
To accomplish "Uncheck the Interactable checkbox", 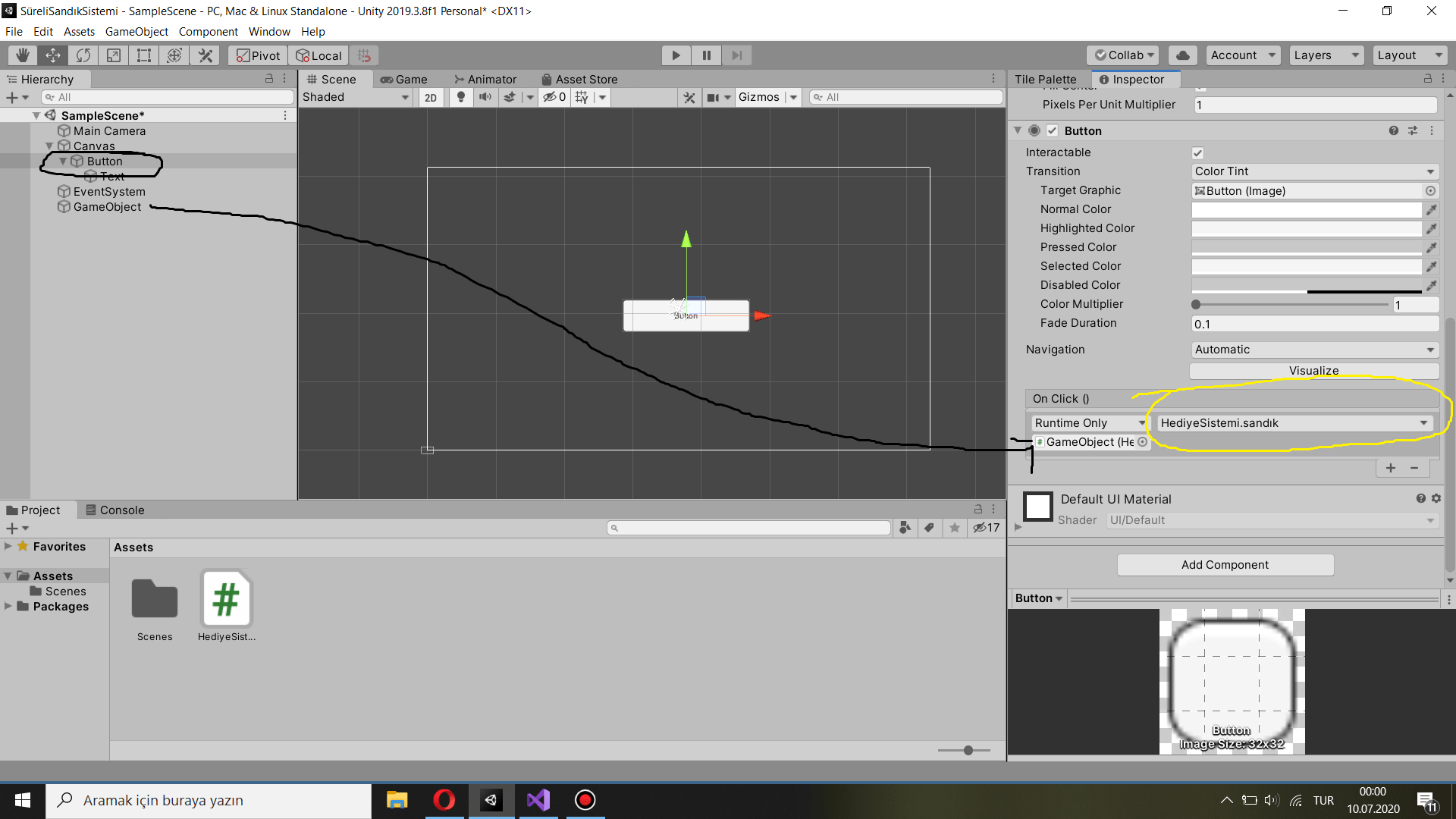I will pos(1197,152).
